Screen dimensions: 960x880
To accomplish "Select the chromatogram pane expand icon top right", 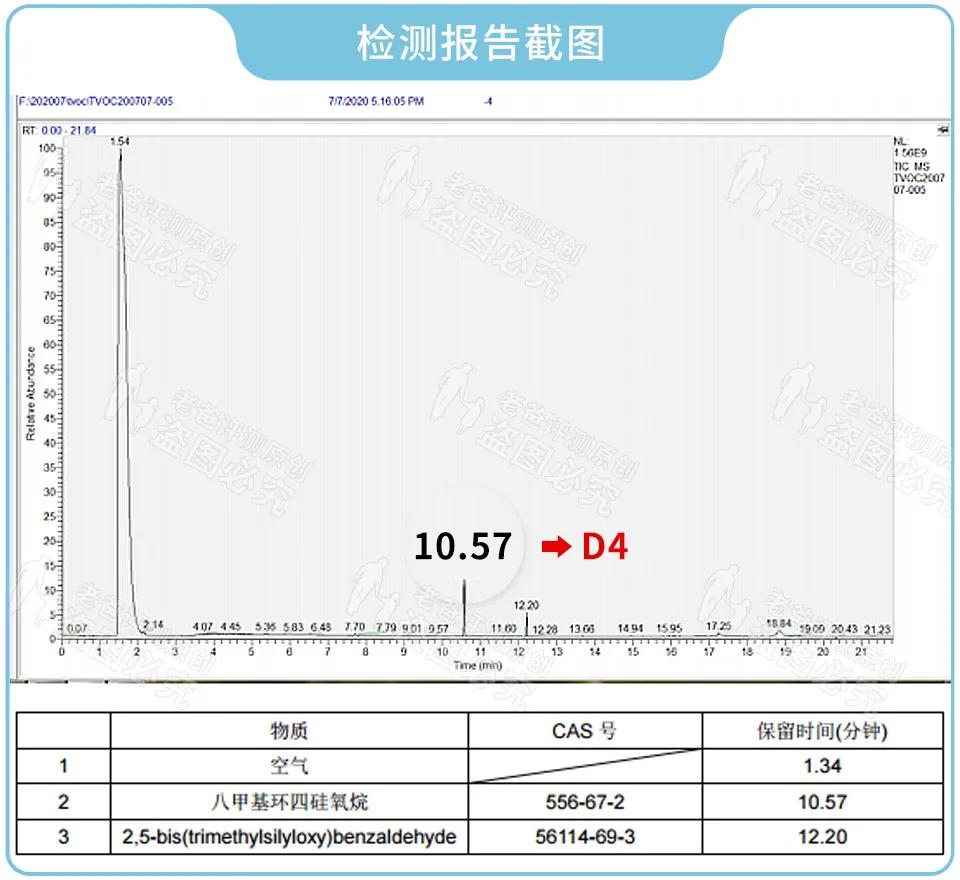I will (x=944, y=127).
